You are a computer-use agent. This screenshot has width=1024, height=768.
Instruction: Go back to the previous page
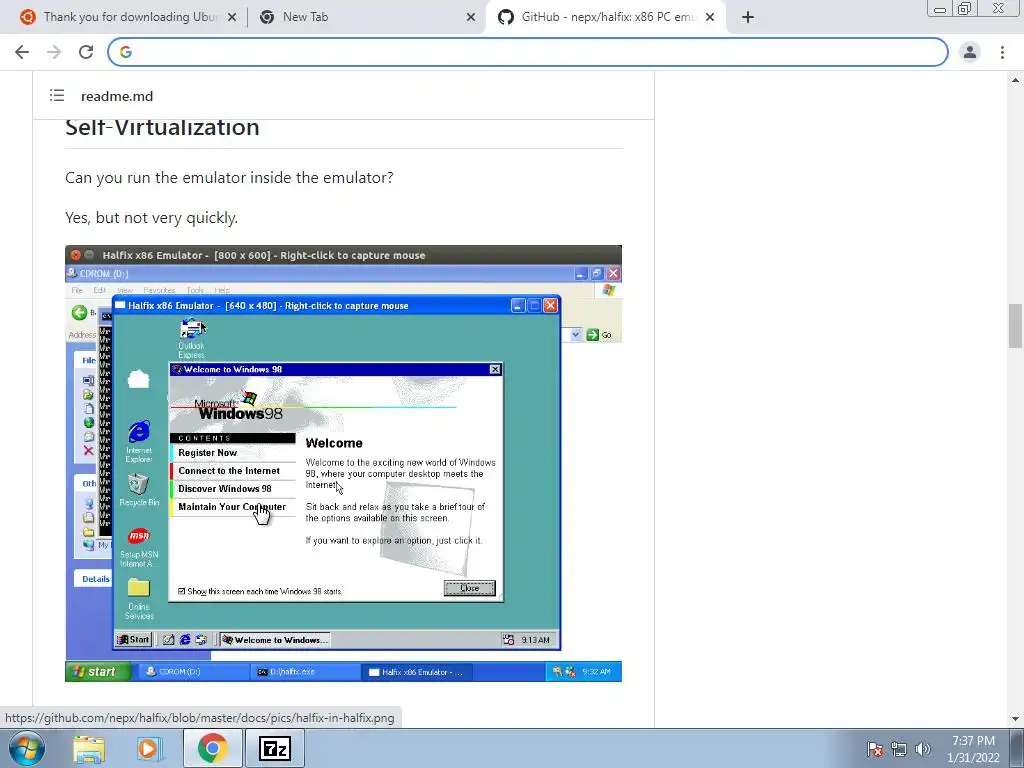[x=22, y=52]
